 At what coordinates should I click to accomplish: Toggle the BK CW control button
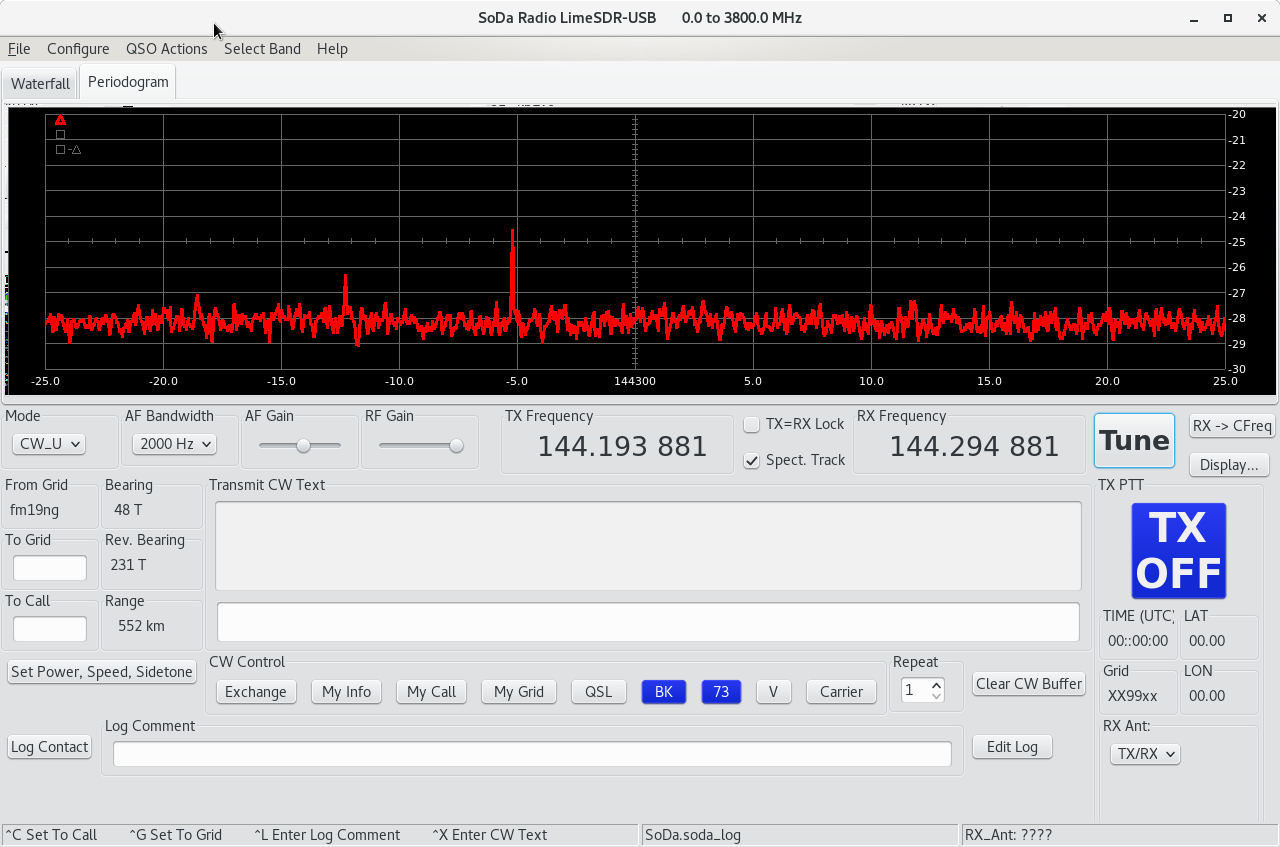click(664, 692)
